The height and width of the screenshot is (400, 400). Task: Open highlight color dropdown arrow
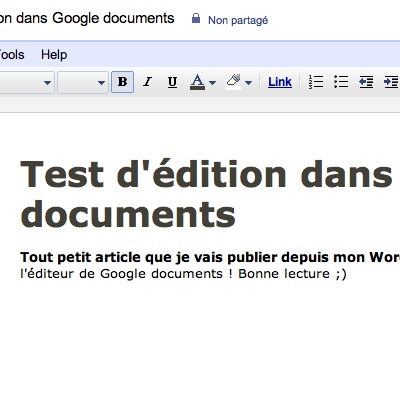pos(248,82)
